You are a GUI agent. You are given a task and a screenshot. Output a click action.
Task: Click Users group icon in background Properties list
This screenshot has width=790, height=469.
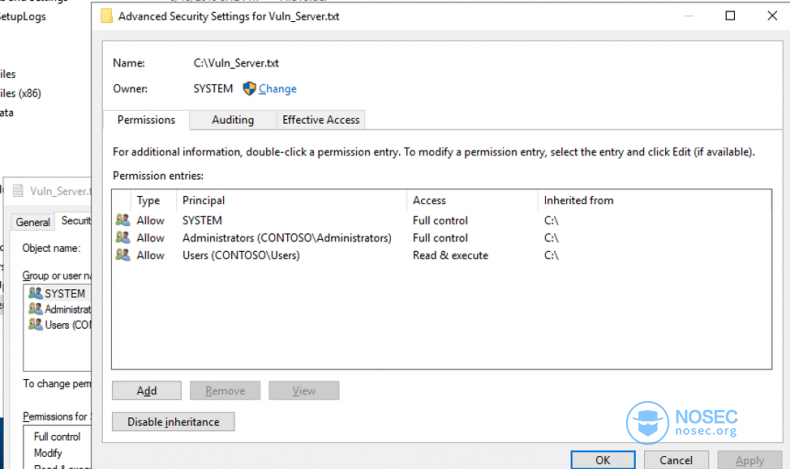click(x=35, y=324)
